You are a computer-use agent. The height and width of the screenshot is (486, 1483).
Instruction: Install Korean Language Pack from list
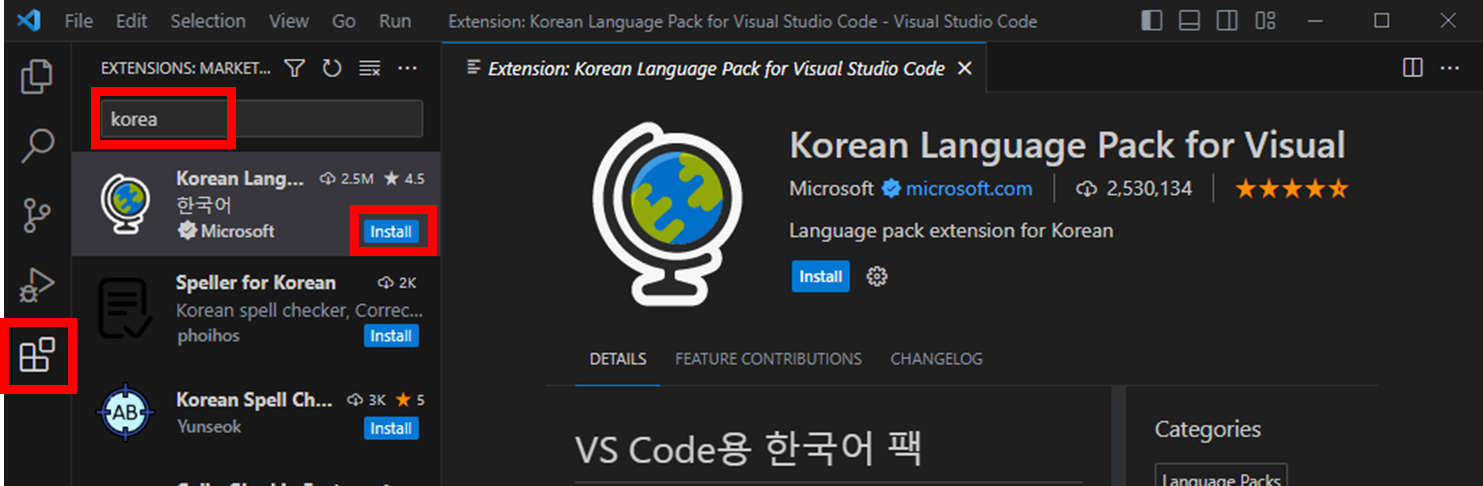pyautogui.click(x=391, y=232)
